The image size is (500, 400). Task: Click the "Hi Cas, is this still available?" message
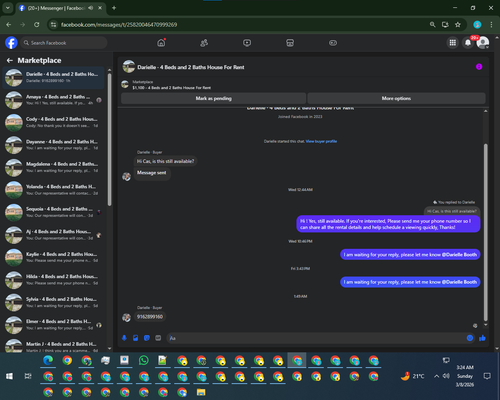[165, 161]
